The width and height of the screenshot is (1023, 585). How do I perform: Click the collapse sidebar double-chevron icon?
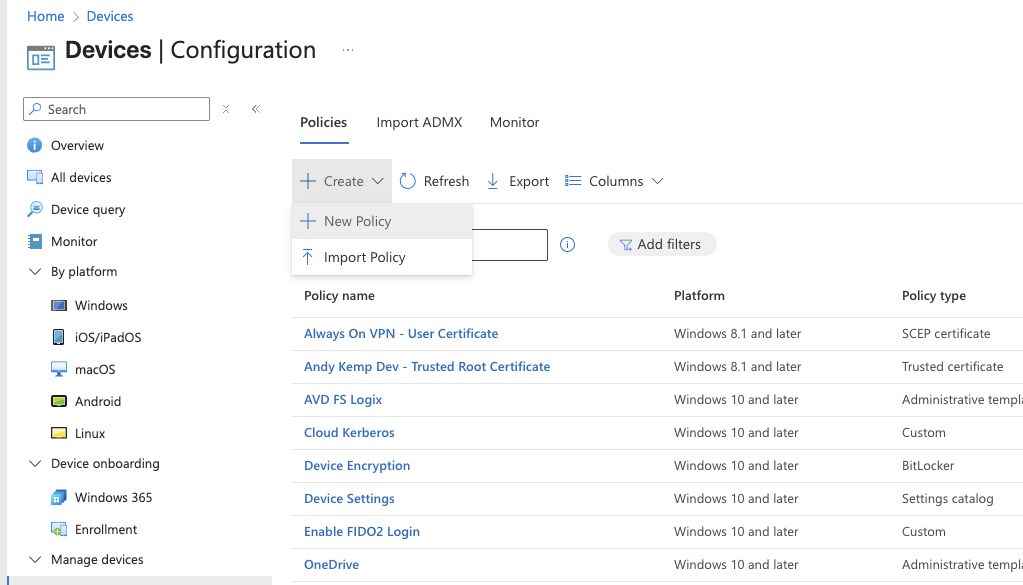pyautogui.click(x=256, y=109)
